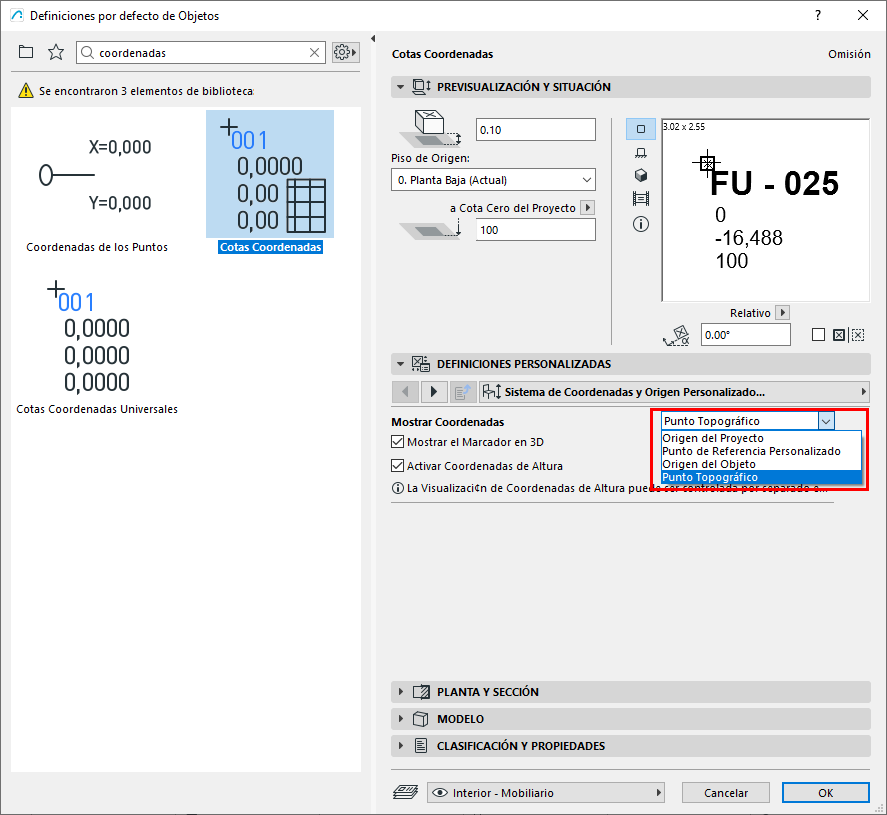Collapse Previsualización y Situación panel

(401, 87)
